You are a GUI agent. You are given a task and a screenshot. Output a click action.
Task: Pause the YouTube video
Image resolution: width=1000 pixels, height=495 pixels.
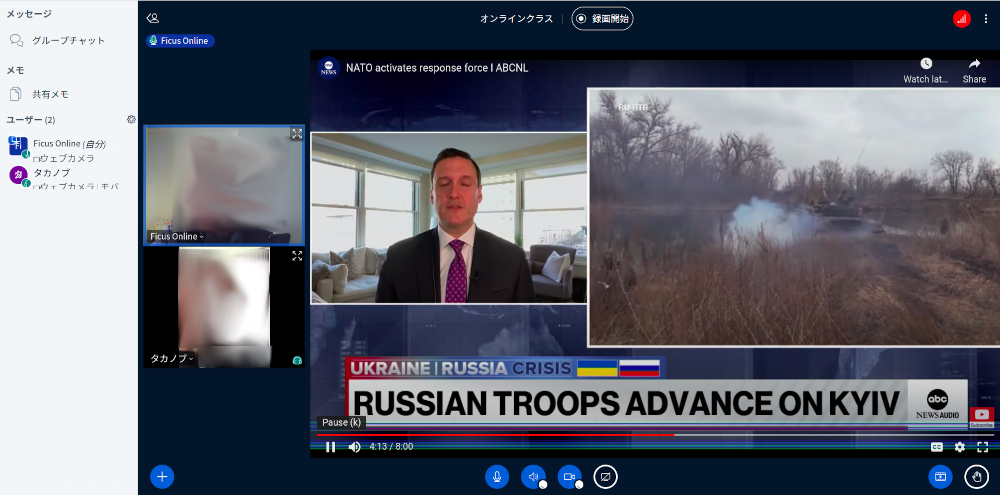pos(330,447)
